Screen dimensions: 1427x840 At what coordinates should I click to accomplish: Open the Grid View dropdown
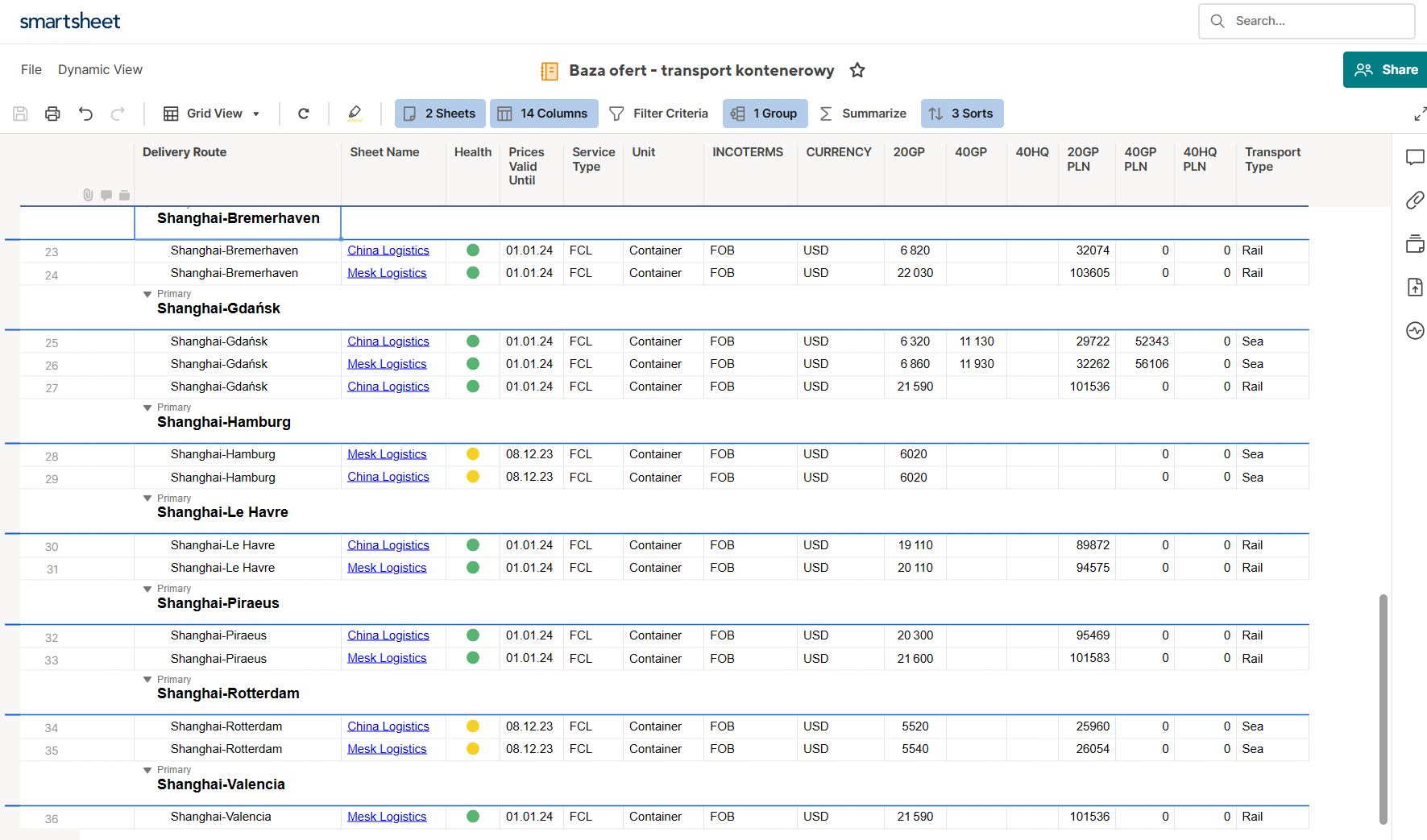212,114
